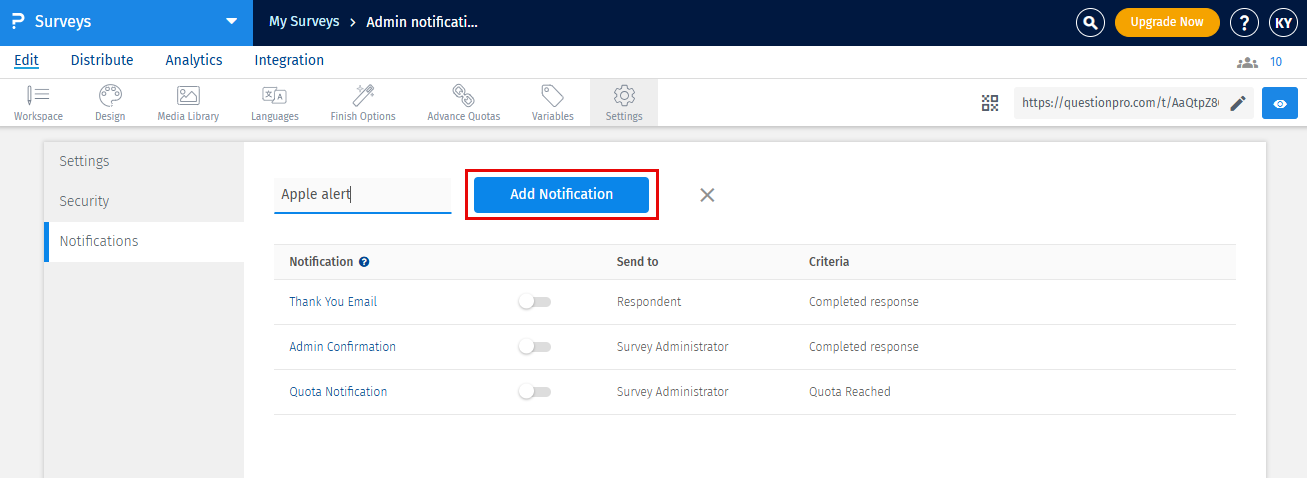Enable the Thank You Email toggle

coord(534,302)
